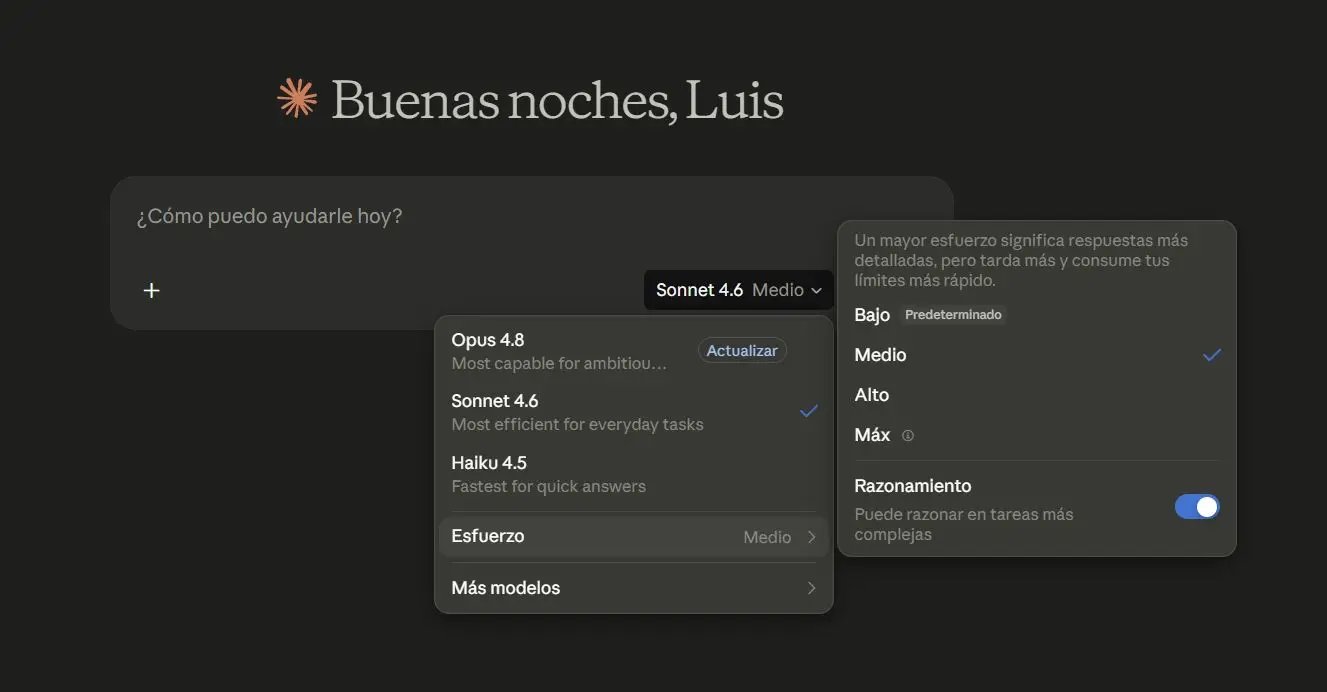Select the Medio effort level
1327x692 pixels.
coord(1037,355)
